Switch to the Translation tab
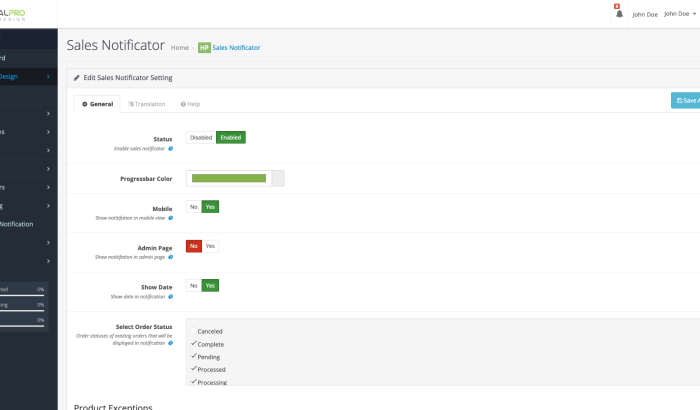700x410 pixels. point(147,104)
